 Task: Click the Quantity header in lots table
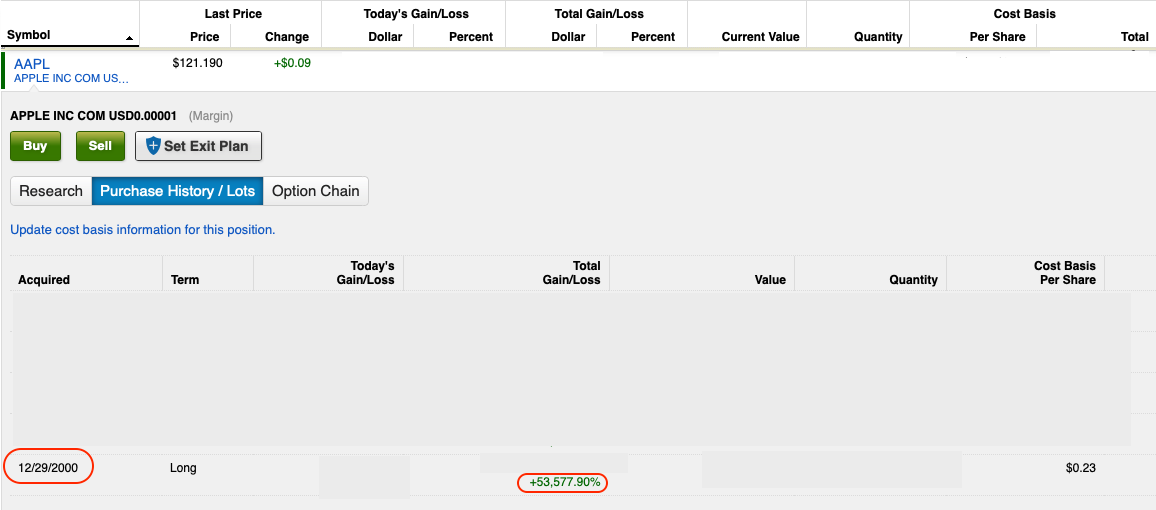click(x=913, y=280)
